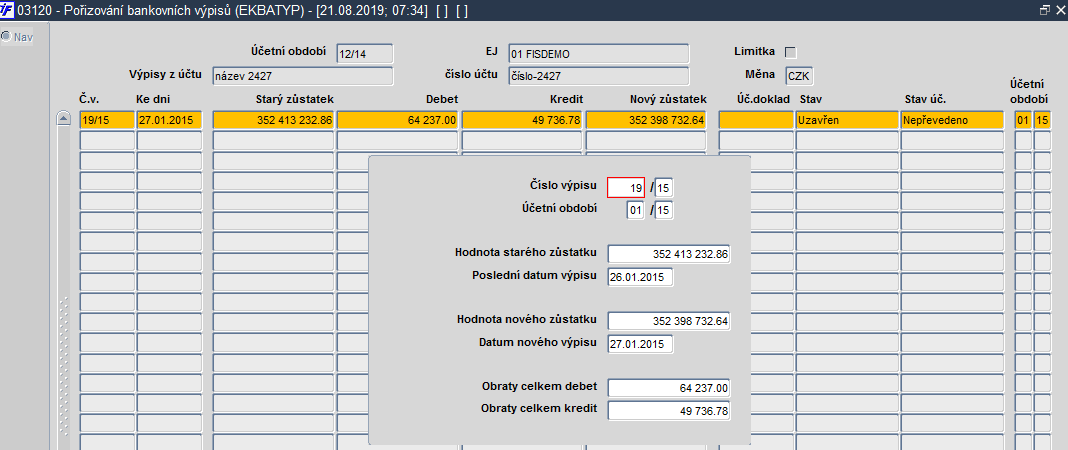
Task: Click the Datum nového výpisu field '27.01.2015'
Action: pos(640,344)
